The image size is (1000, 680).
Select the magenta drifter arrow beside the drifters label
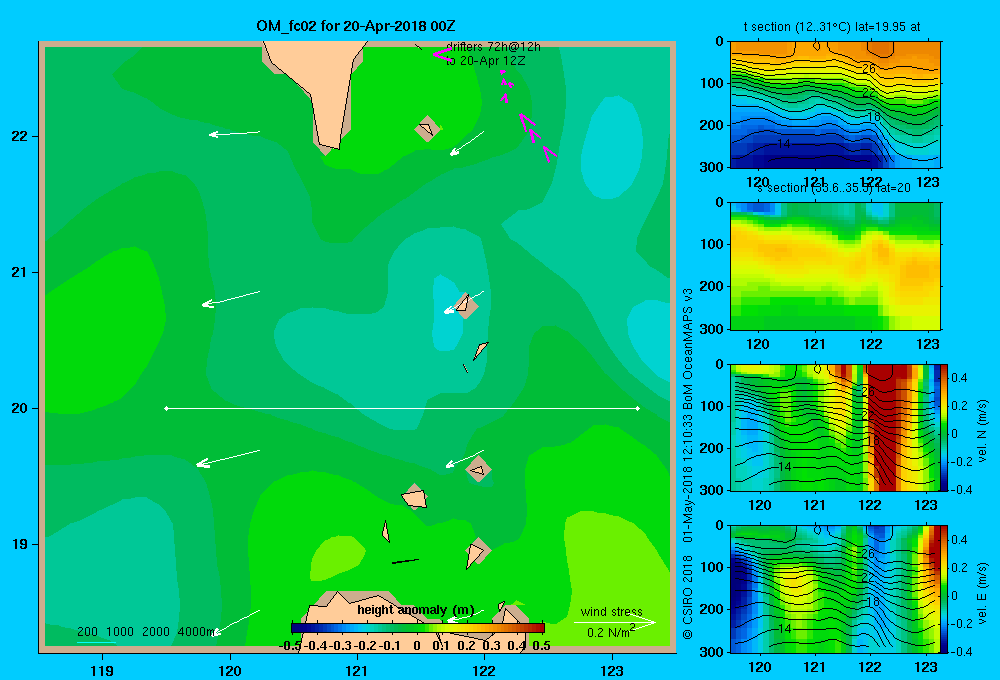click(x=441, y=54)
